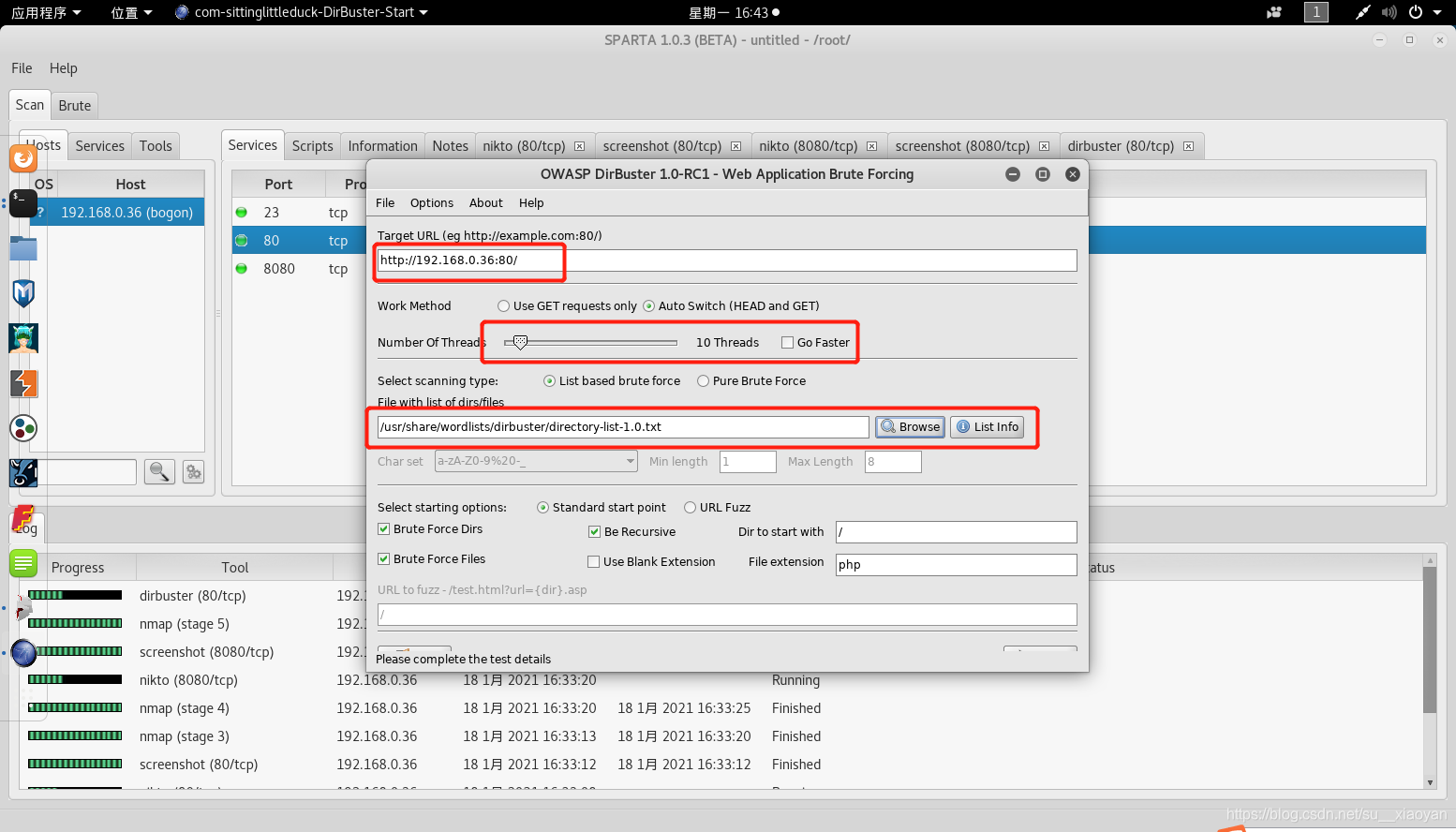Launch the BeEF bull dock icon
The height and width of the screenshot is (832, 1456).
(23, 473)
